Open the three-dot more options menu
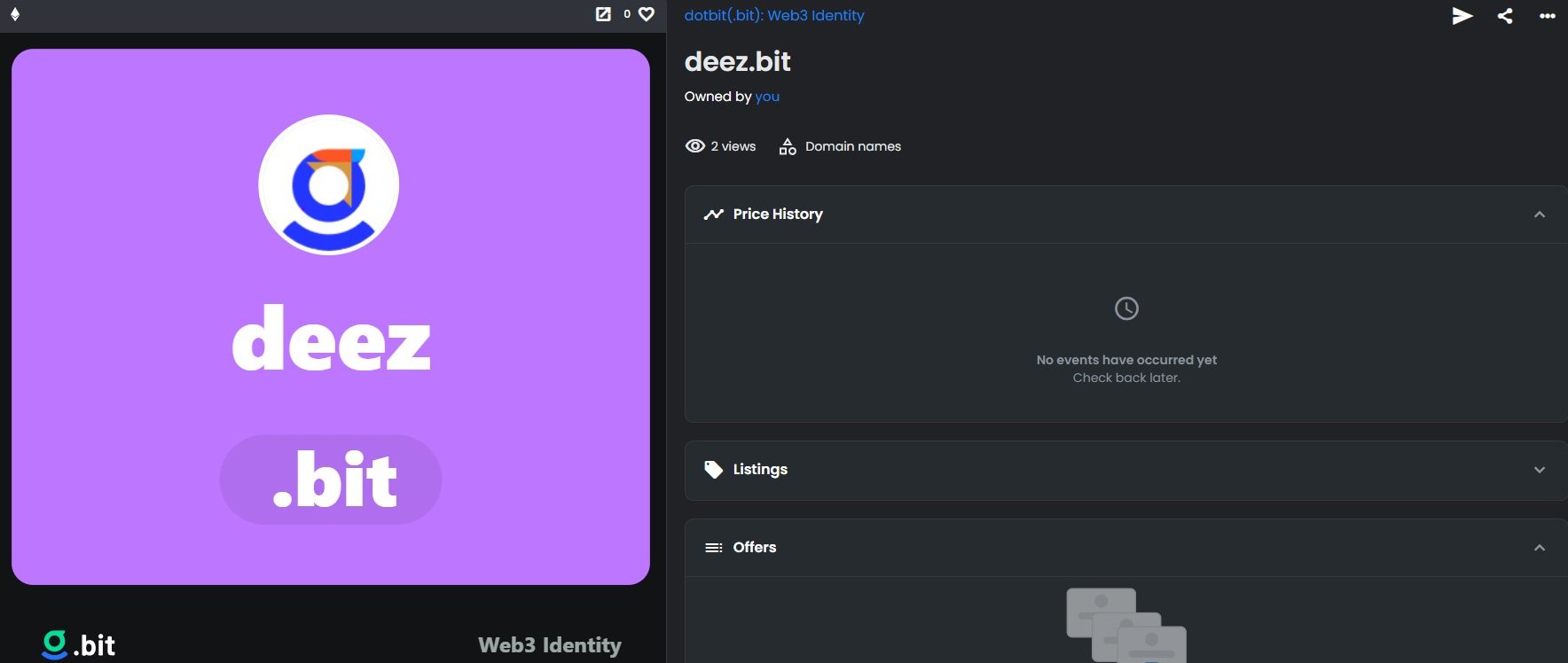Image resolution: width=1568 pixels, height=663 pixels. tap(1548, 16)
